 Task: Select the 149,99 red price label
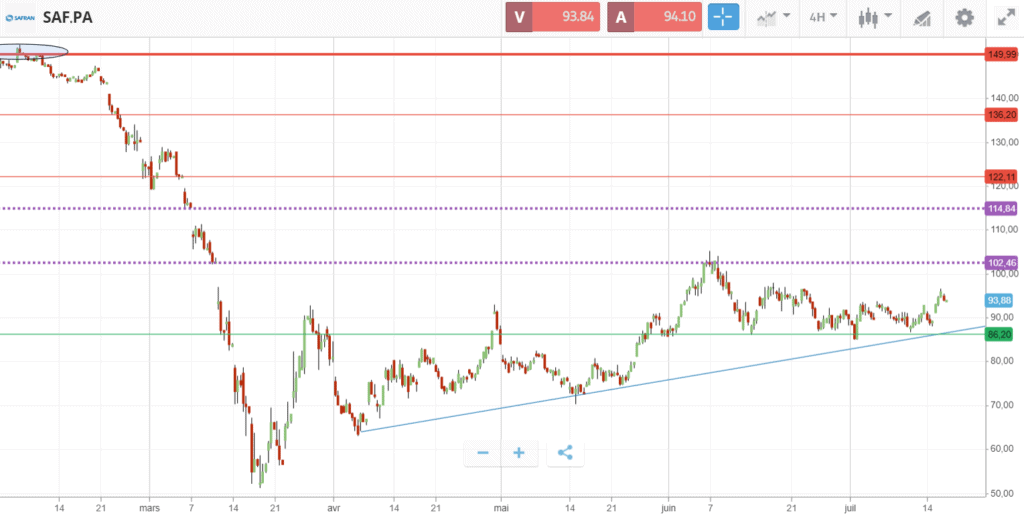(x=1001, y=55)
